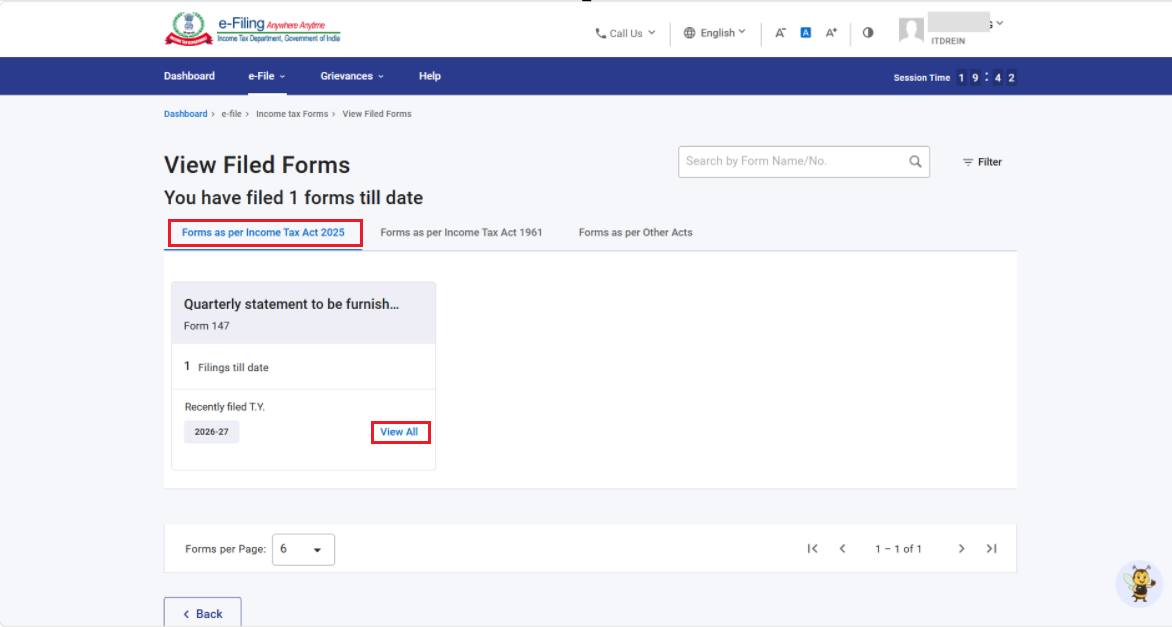Viewport: 1172px width, 627px height.
Task: Open Help from navigation bar
Action: click(430, 76)
